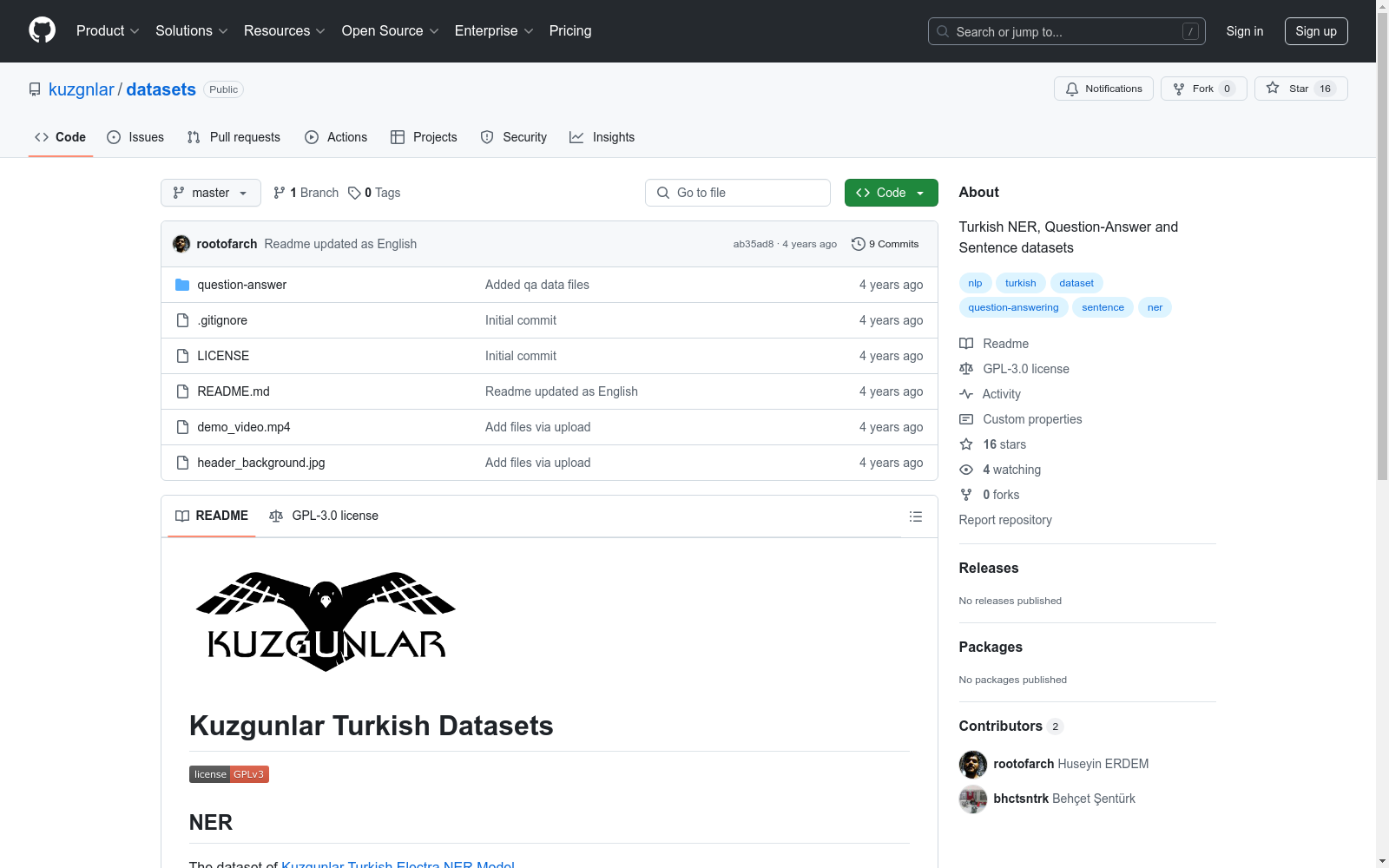Click the Activity pulse icon
This screenshot has height=868, width=1389.
click(966, 394)
